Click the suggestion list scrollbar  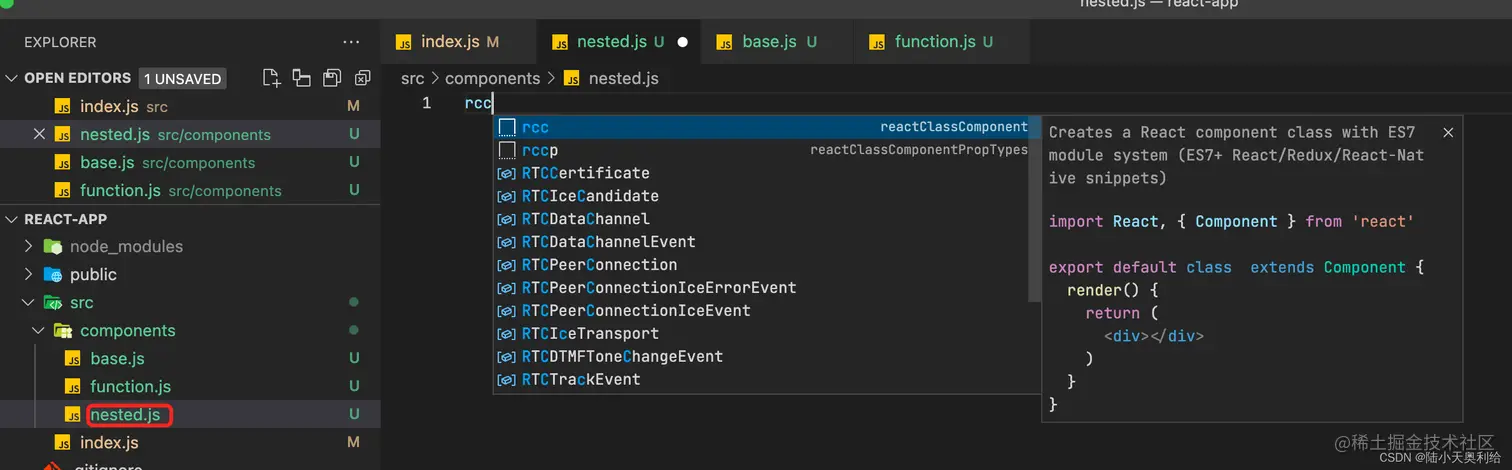pos(1035,208)
